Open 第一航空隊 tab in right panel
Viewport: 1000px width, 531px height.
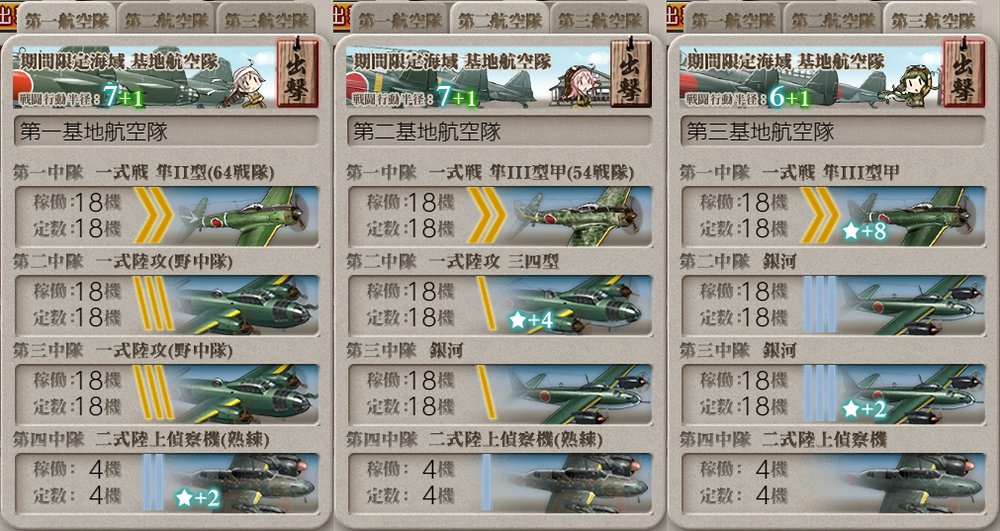(733, 19)
